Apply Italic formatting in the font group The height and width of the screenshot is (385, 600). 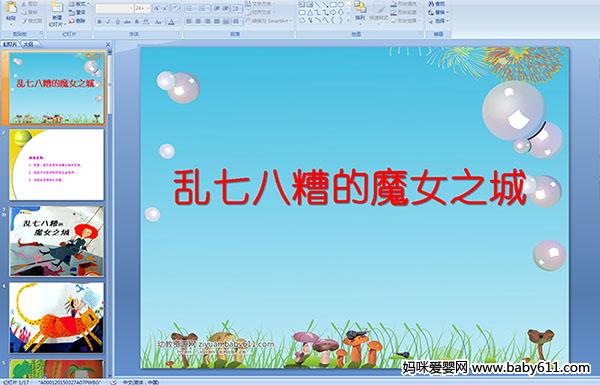[108, 22]
